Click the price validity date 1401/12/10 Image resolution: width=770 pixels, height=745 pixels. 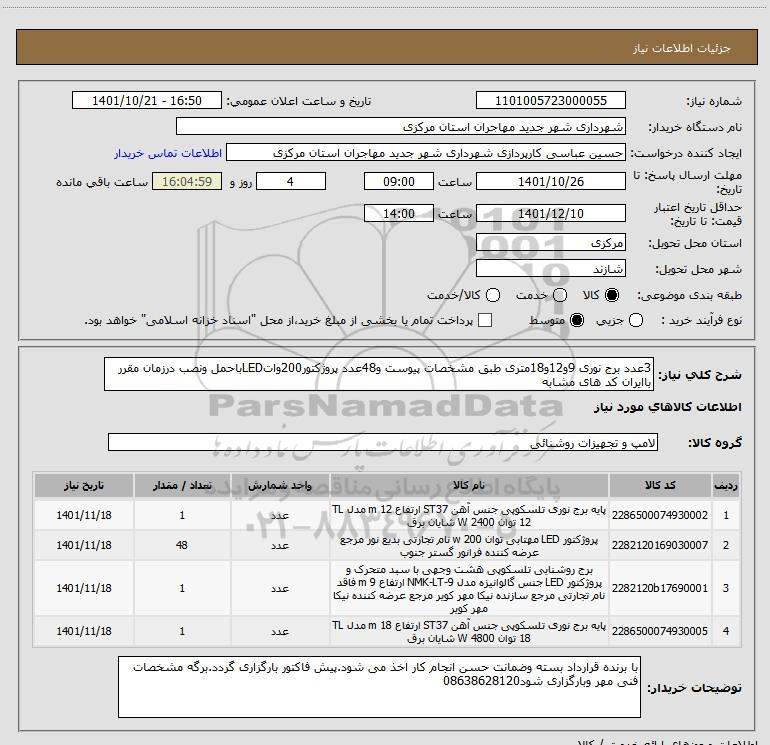[x=550, y=213]
